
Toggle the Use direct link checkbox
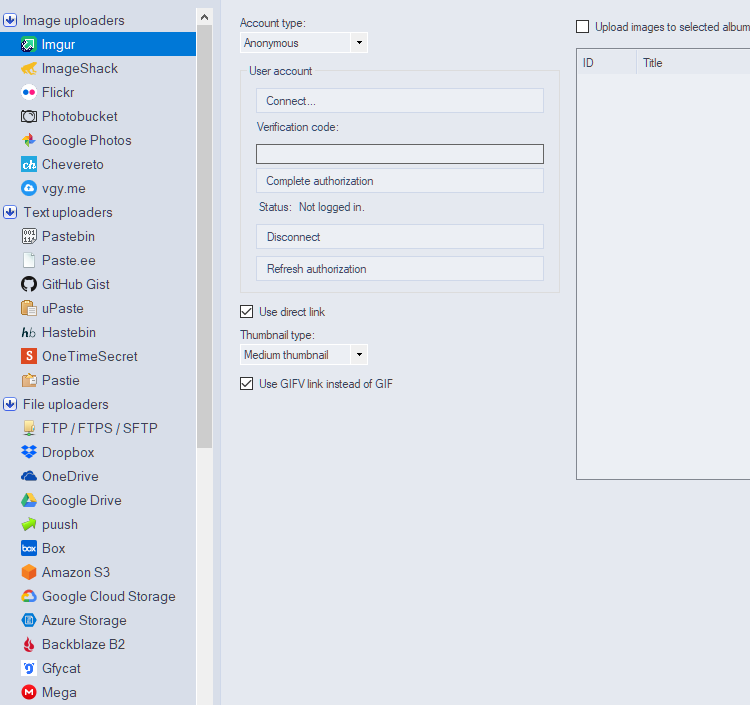(246, 312)
